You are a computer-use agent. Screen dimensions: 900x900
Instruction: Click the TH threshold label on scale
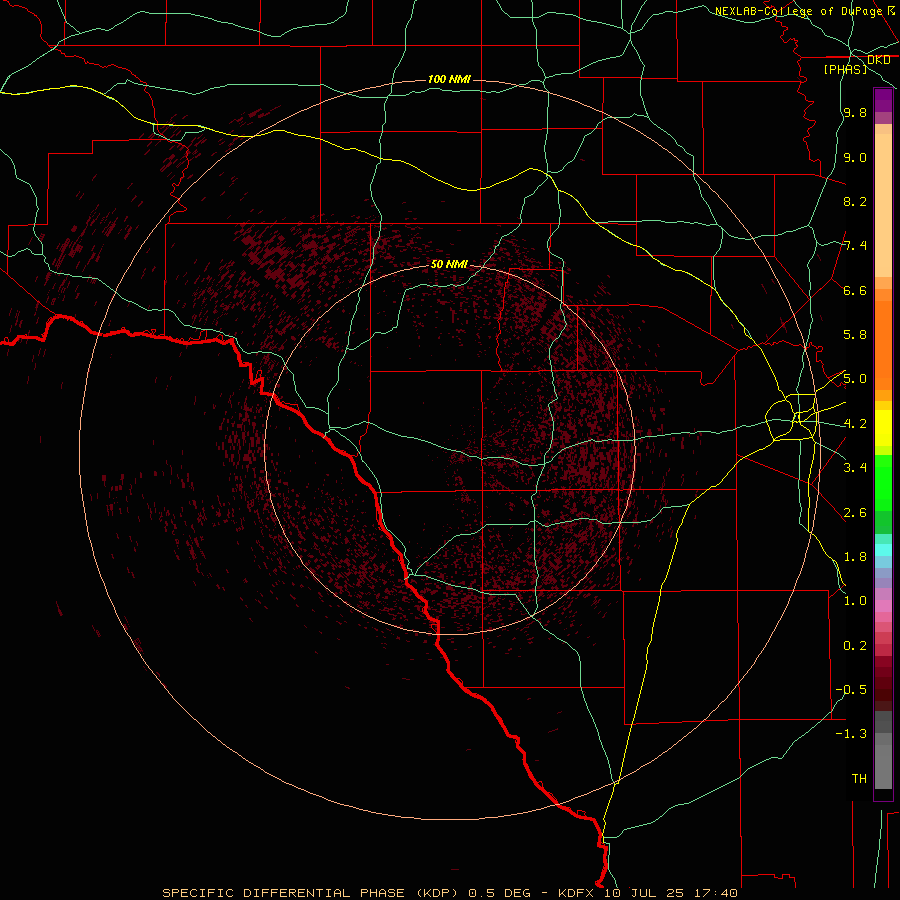pyautogui.click(x=859, y=779)
